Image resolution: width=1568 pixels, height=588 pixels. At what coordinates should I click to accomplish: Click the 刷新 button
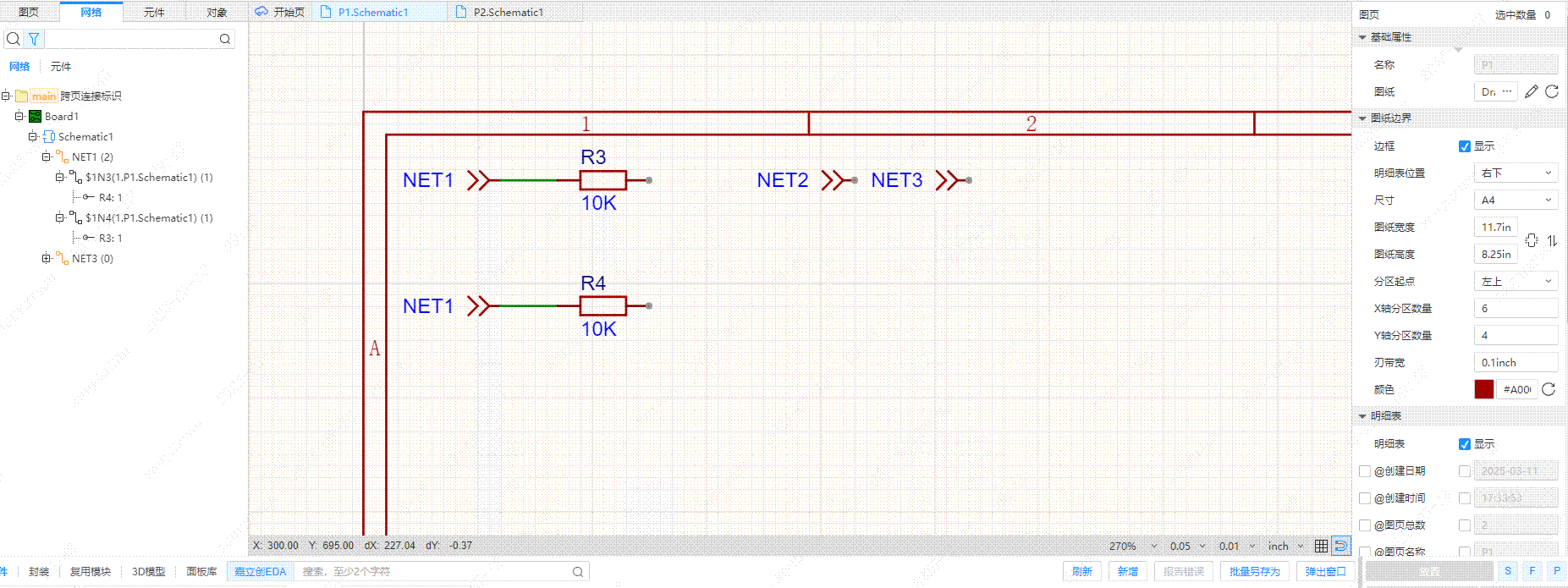[1082, 572]
